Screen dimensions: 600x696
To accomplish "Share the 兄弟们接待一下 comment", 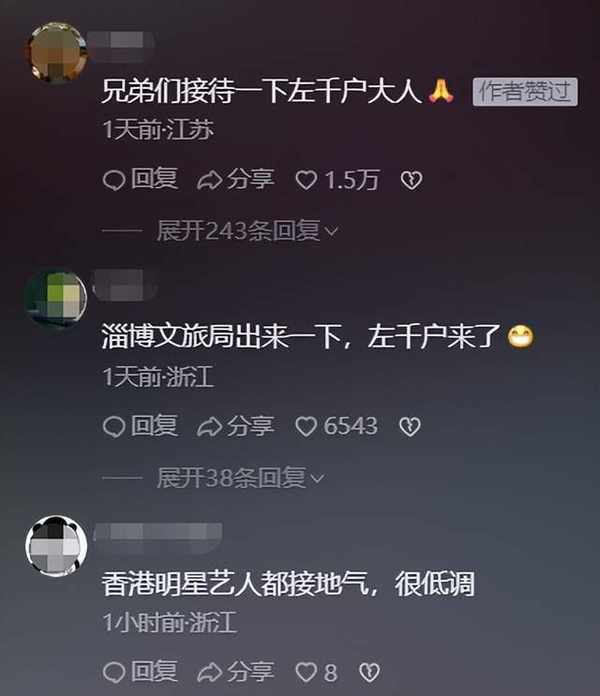I will (x=236, y=180).
